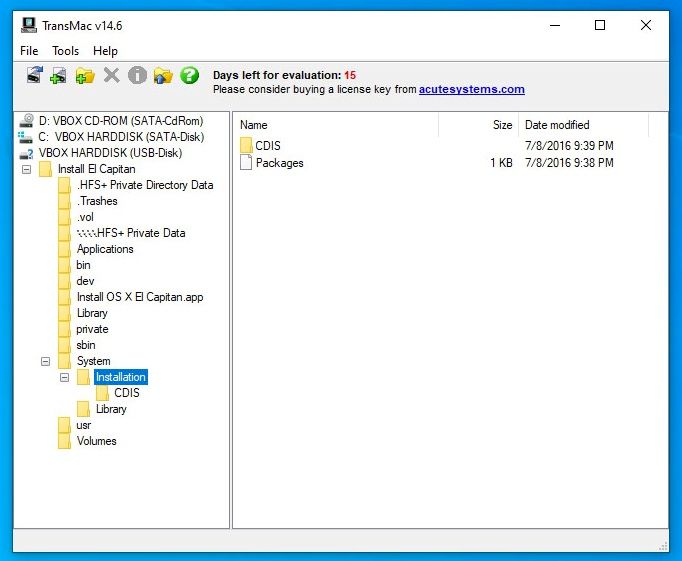Collapse the Installation folder tree node
The width and height of the screenshot is (682, 561).
65,377
